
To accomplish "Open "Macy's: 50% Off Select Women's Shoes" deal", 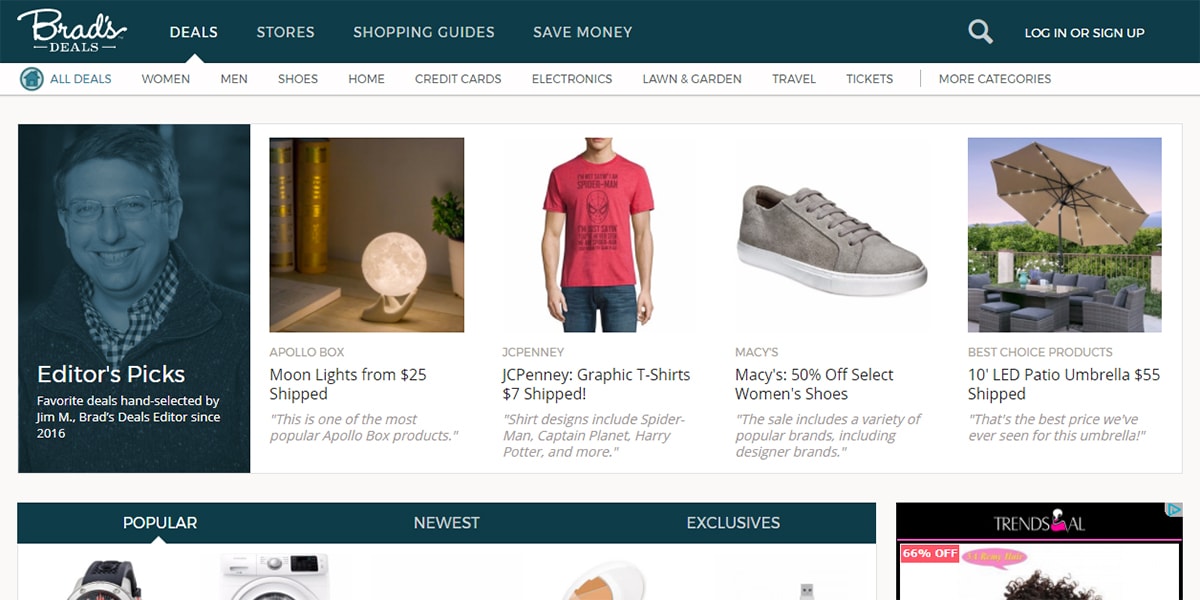I will pos(814,384).
